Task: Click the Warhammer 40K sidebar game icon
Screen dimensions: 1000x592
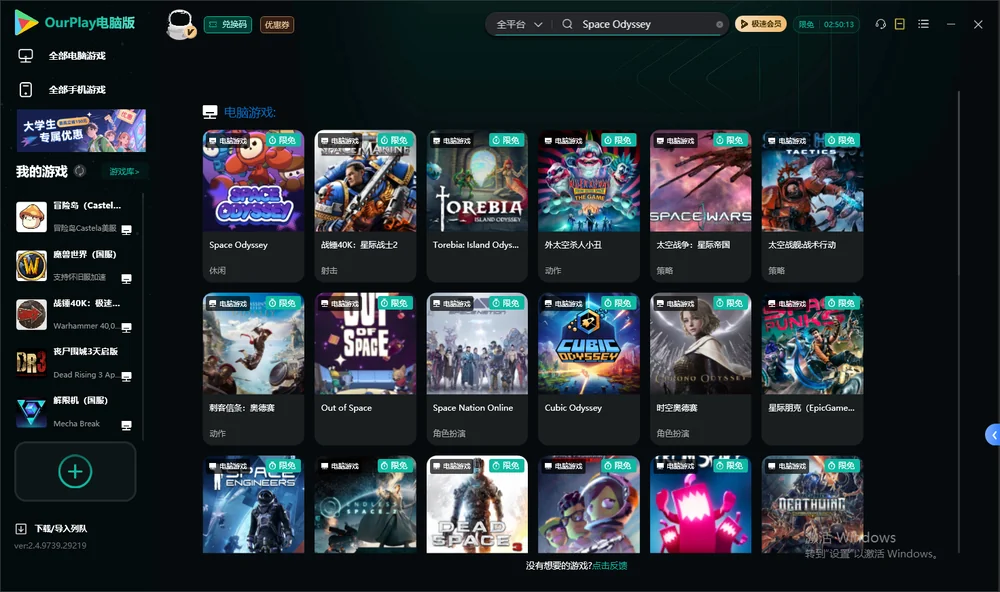Action: [x=31, y=314]
